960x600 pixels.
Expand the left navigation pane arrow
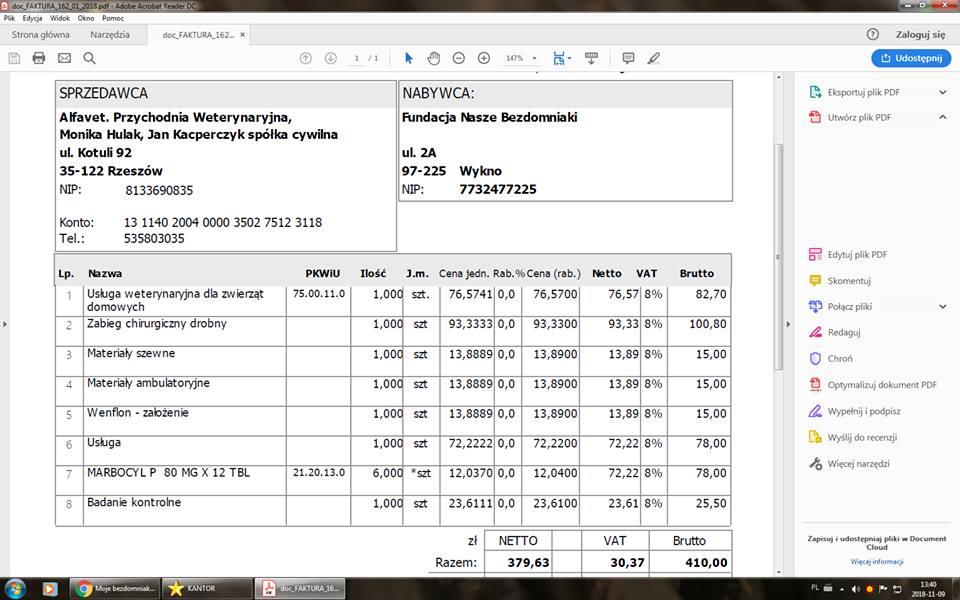(5, 324)
